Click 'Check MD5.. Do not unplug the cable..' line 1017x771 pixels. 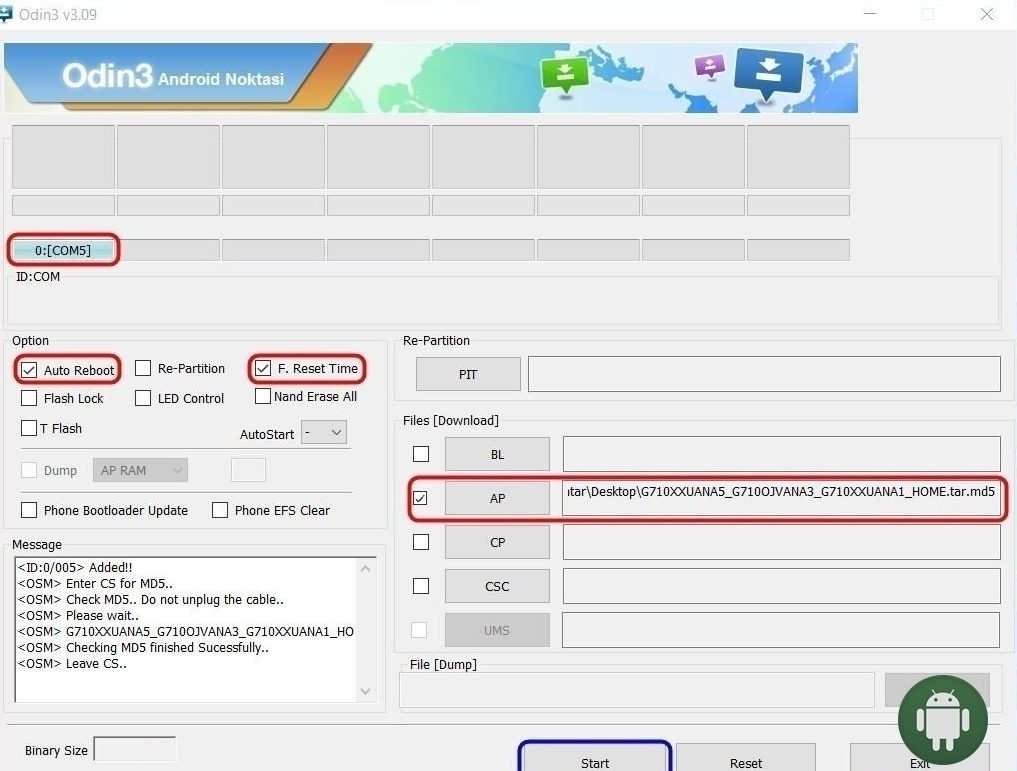[x=150, y=599]
